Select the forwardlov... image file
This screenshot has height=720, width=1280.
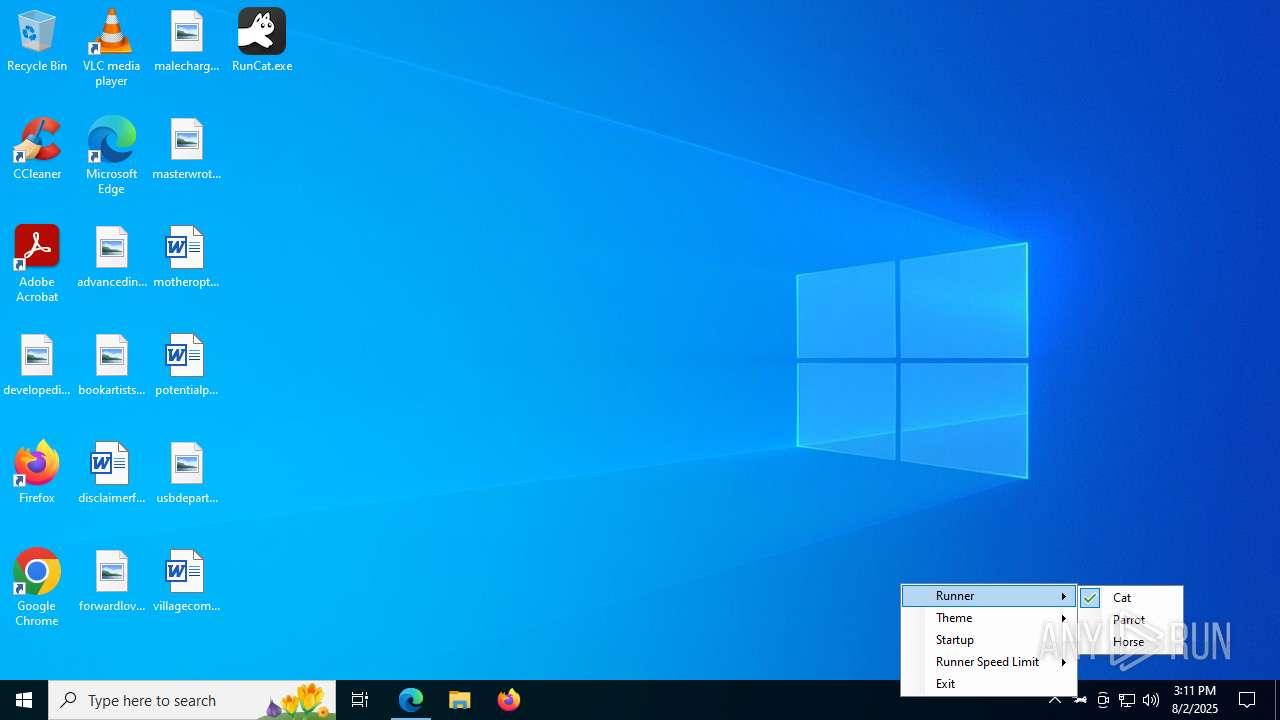[x=111, y=582]
